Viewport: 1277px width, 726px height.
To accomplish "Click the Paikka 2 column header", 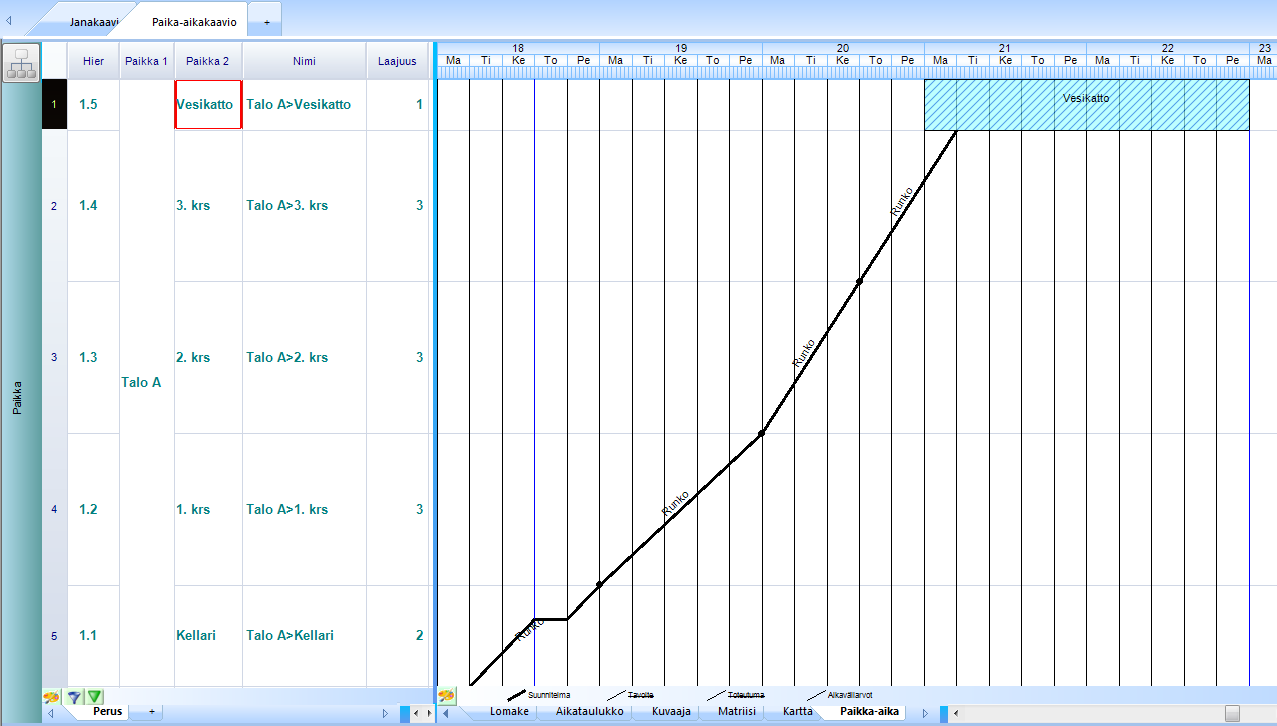I will tap(208, 61).
